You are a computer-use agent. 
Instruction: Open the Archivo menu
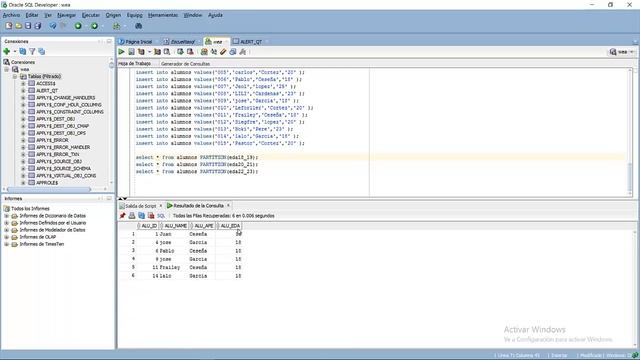(11, 15)
